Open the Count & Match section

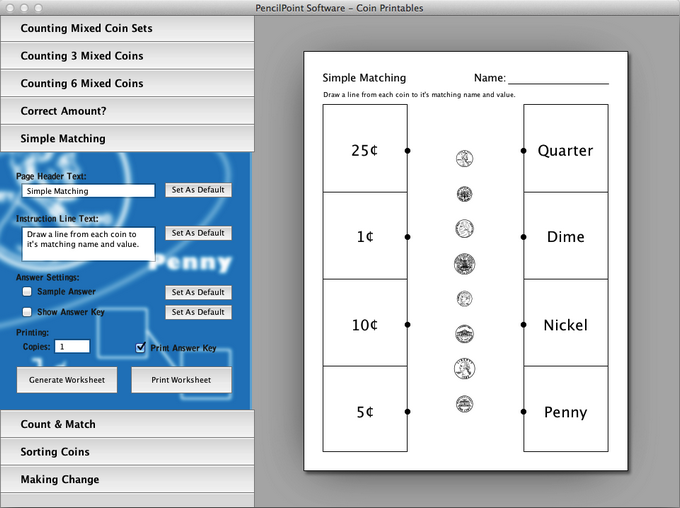click(127, 424)
